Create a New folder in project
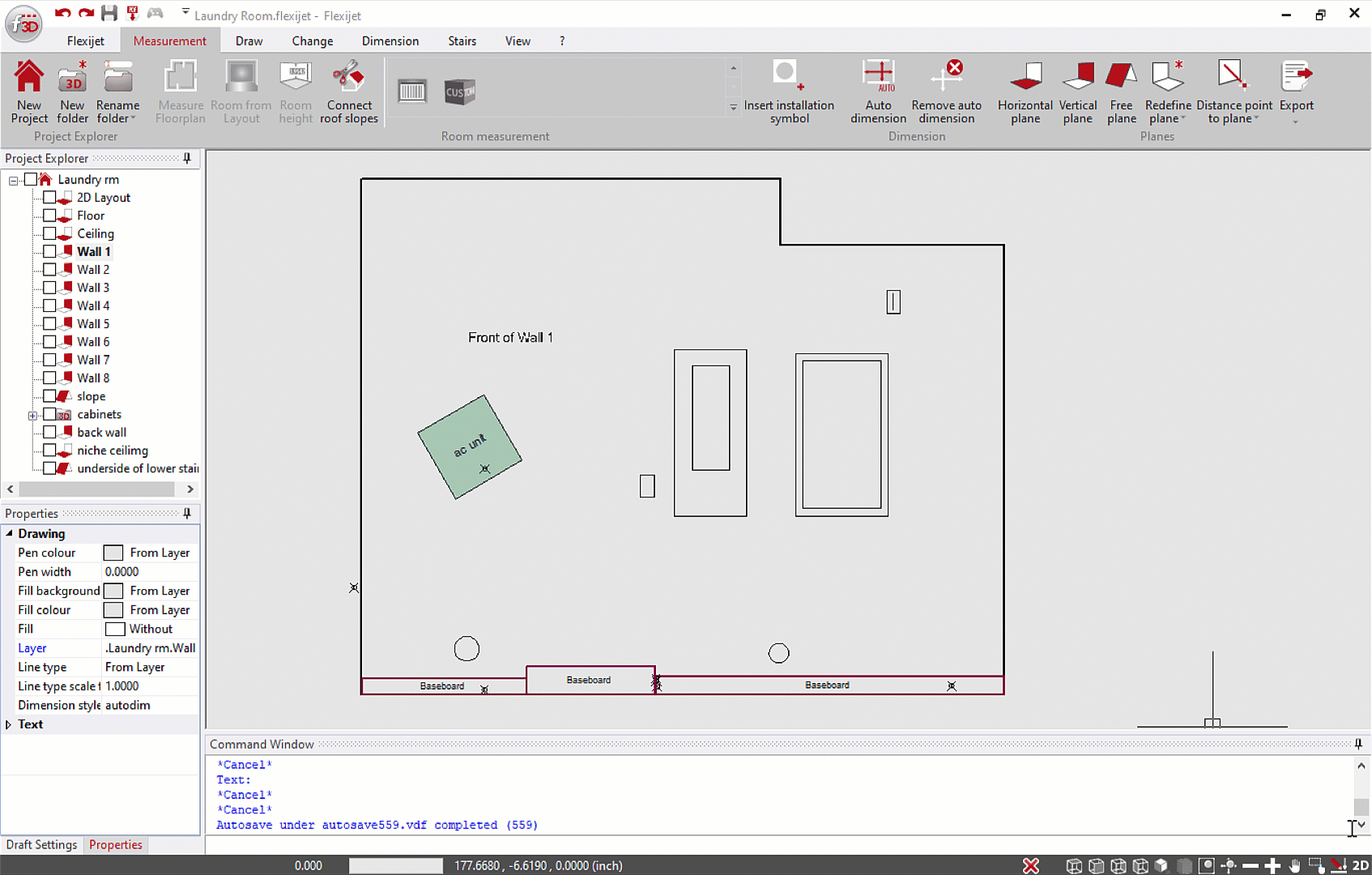1372x875 pixels. tap(72, 78)
